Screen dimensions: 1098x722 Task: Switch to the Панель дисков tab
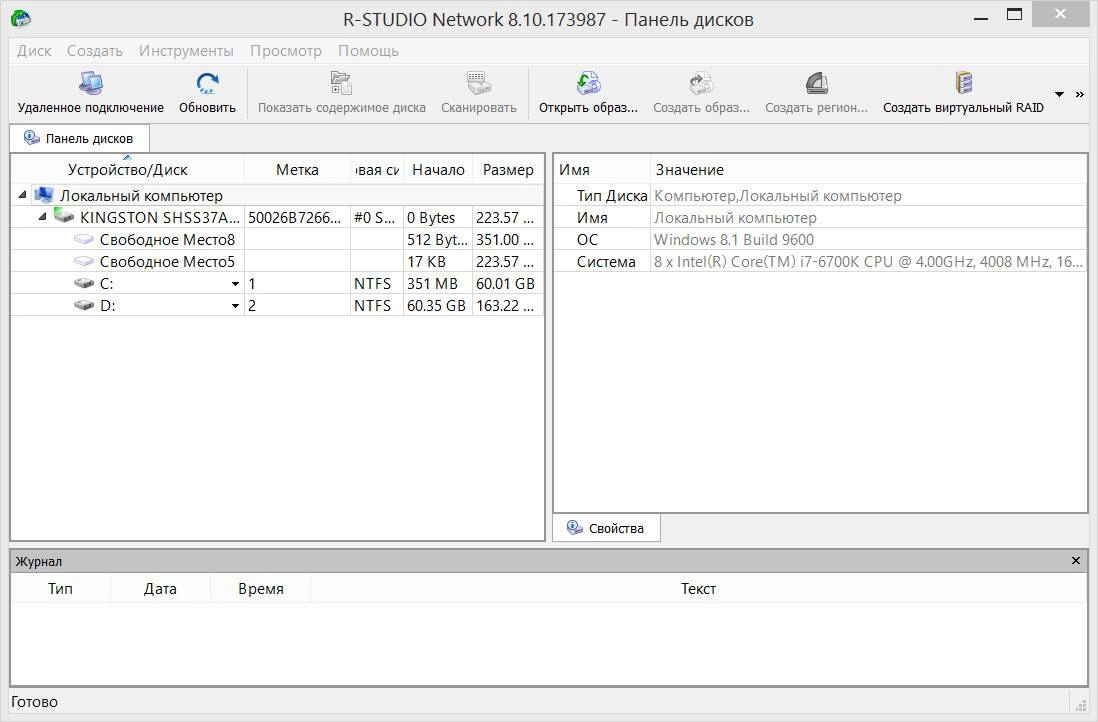point(79,138)
